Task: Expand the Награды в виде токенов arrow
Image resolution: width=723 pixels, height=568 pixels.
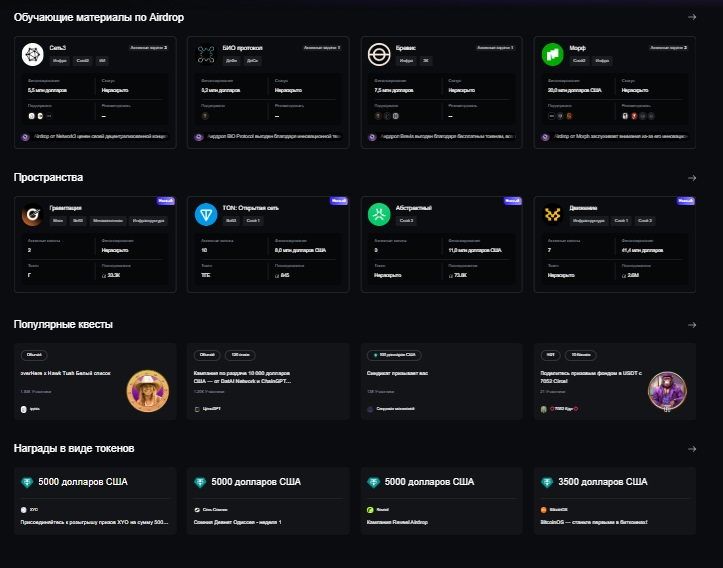Action: coord(692,448)
